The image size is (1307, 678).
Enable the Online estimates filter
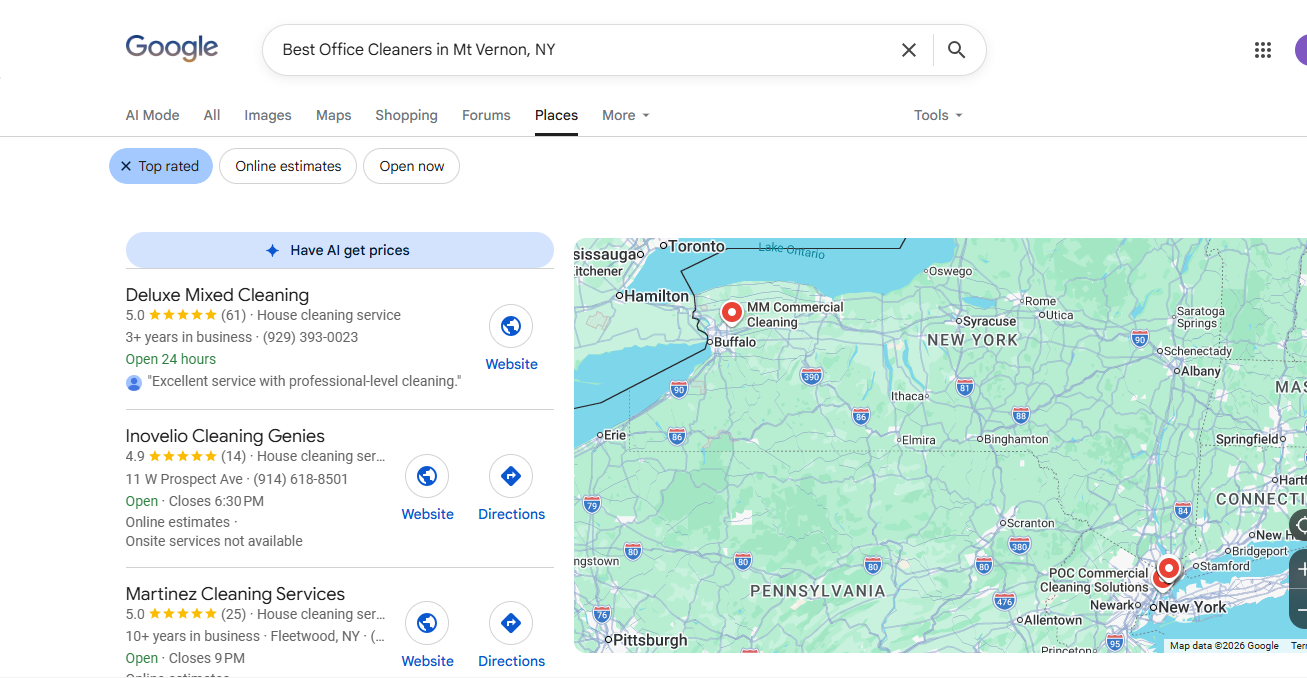tap(288, 166)
